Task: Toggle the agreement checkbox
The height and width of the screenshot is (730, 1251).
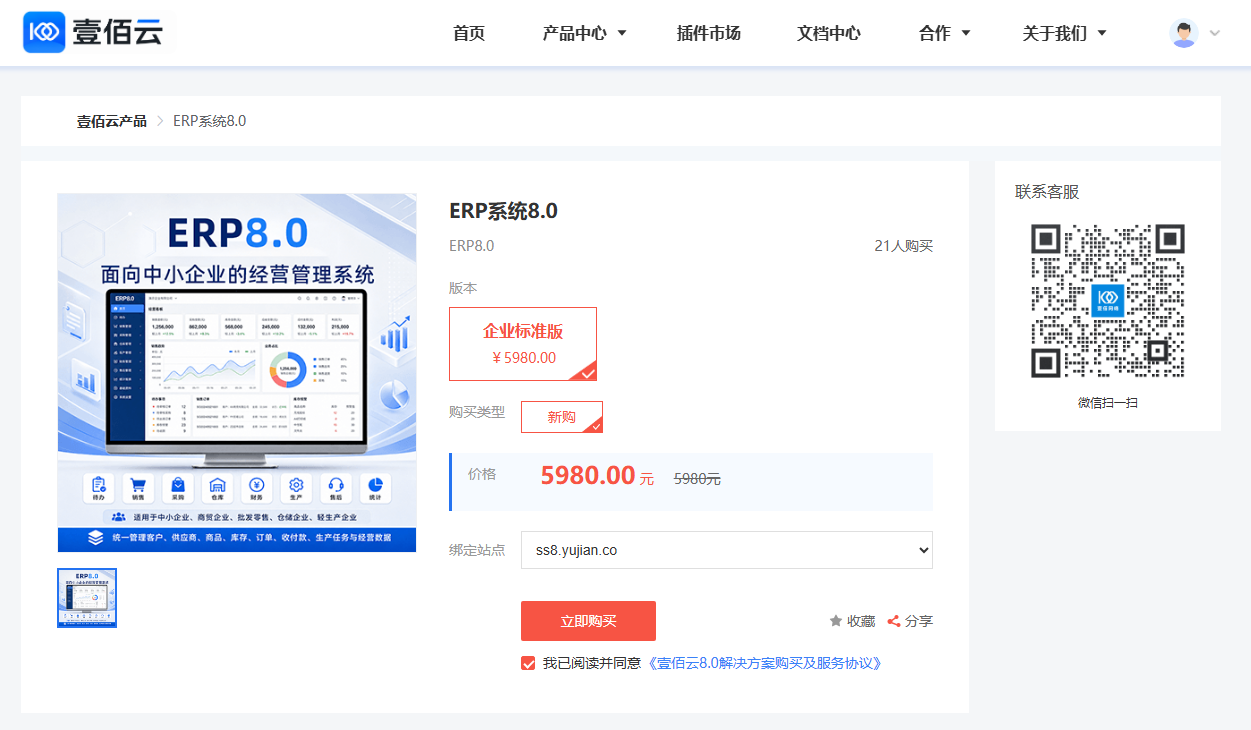Action: coord(528,663)
